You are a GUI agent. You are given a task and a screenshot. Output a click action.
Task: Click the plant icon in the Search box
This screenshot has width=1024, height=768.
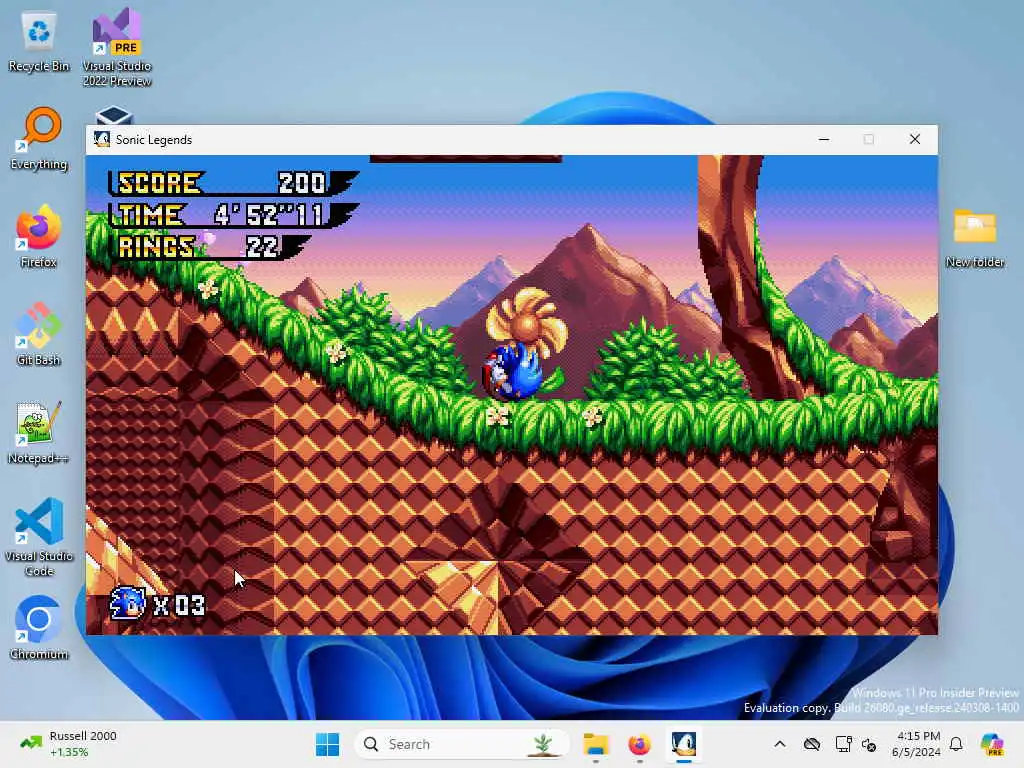(x=543, y=744)
